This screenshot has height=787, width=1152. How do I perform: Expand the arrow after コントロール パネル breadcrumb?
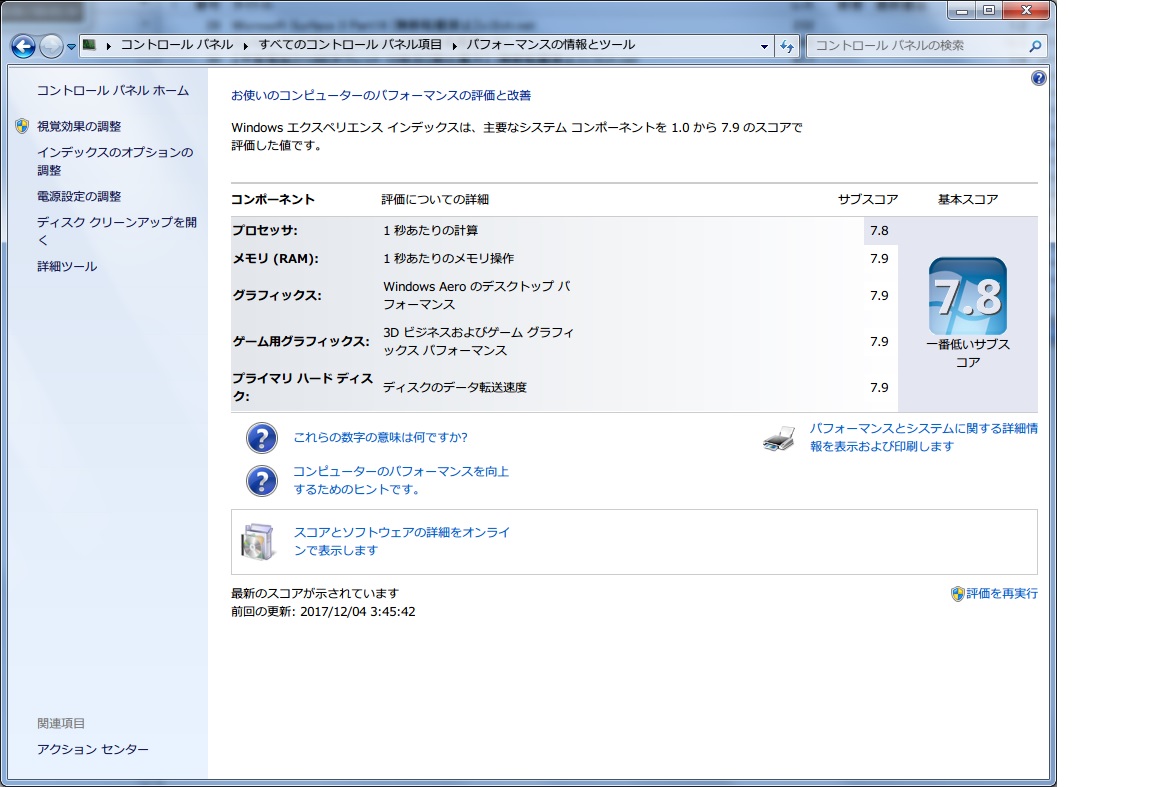point(246,46)
